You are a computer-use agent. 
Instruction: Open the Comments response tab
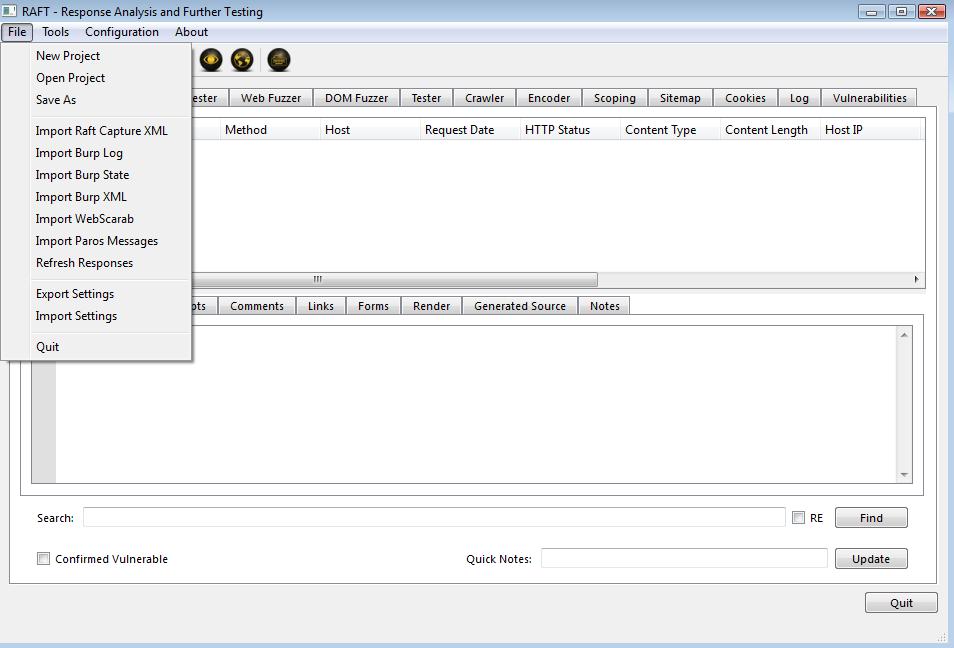(x=257, y=306)
